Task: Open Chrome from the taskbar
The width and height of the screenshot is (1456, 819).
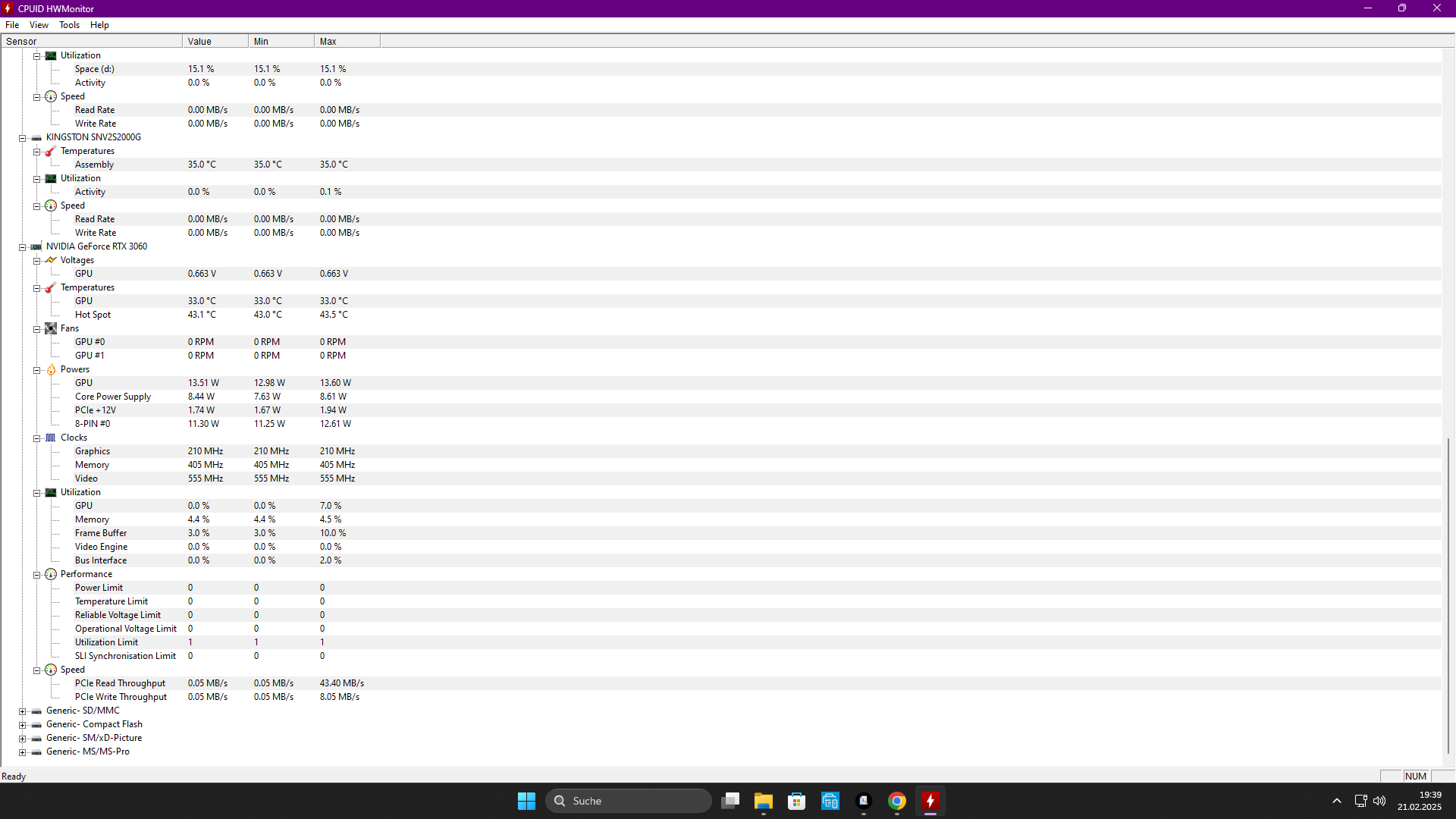Action: (896, 801)
